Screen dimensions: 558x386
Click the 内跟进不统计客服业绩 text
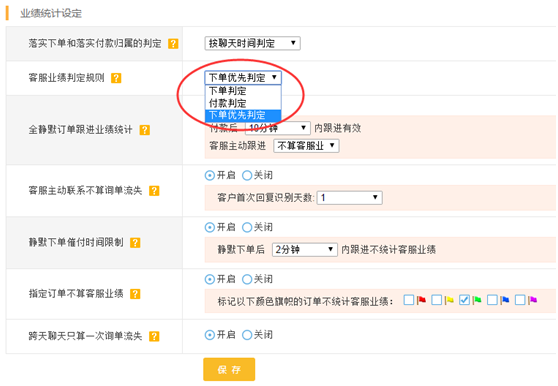point(388,250)
